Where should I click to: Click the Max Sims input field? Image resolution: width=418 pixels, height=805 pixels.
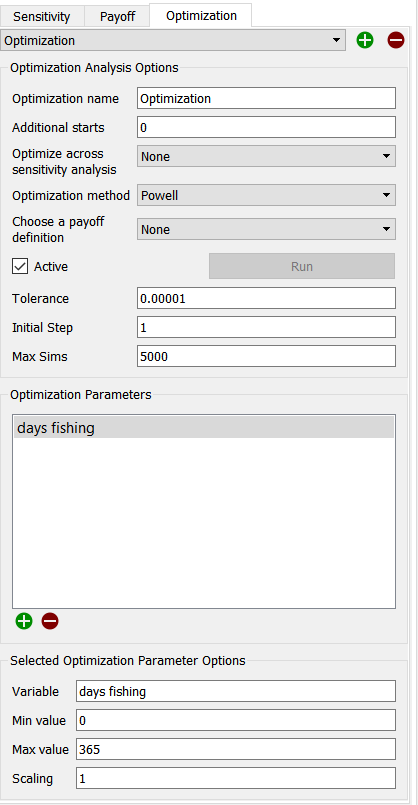tap(267, 356)
